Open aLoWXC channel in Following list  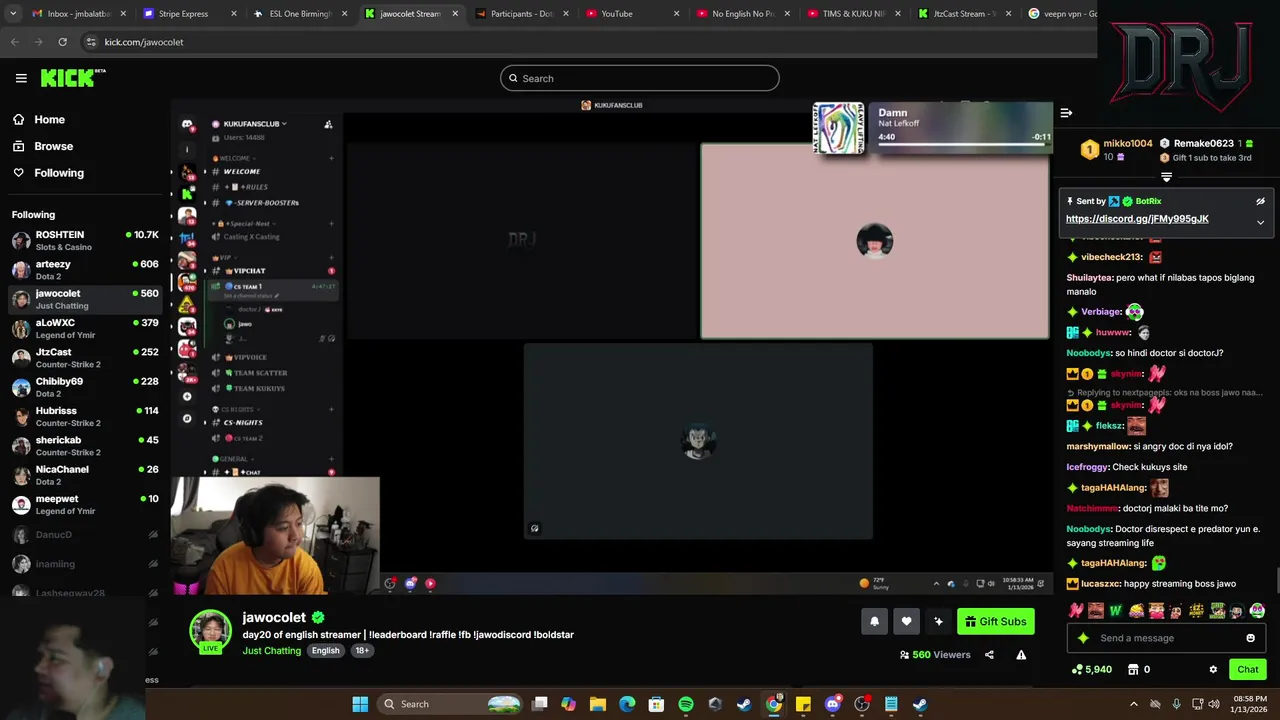click(x=85, y=328)
